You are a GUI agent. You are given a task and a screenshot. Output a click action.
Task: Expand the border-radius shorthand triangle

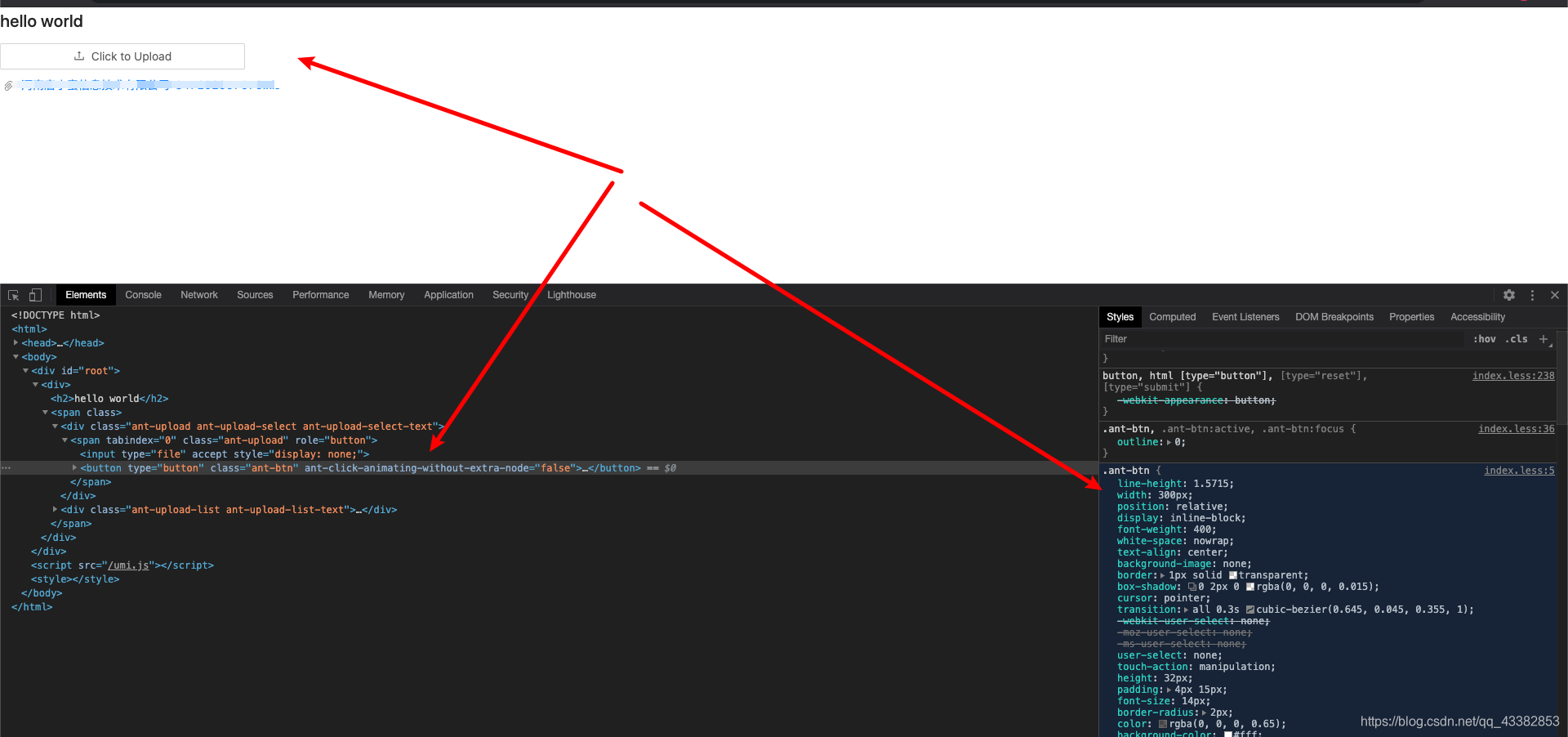tap(1204, 712)
